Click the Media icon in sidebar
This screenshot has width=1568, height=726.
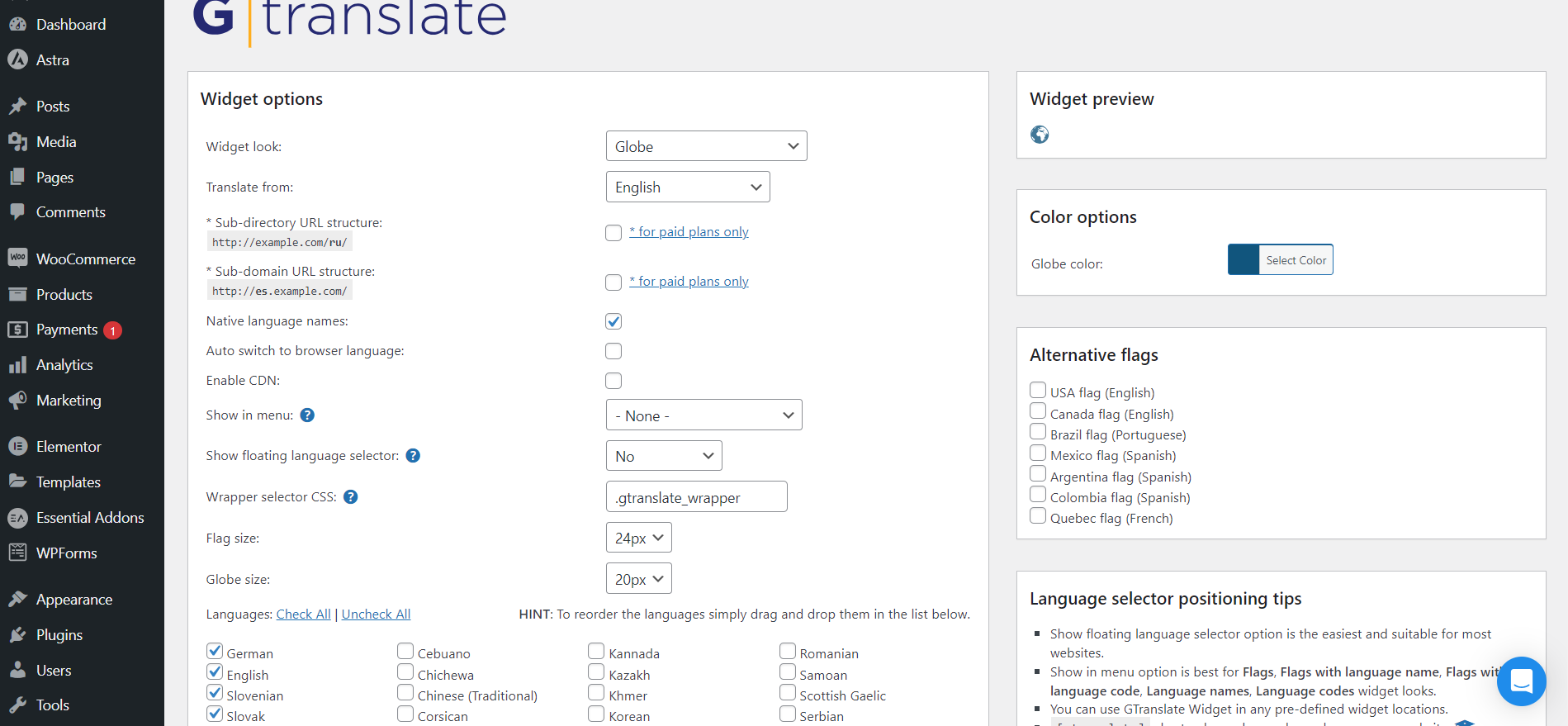(x=17, y=141)
